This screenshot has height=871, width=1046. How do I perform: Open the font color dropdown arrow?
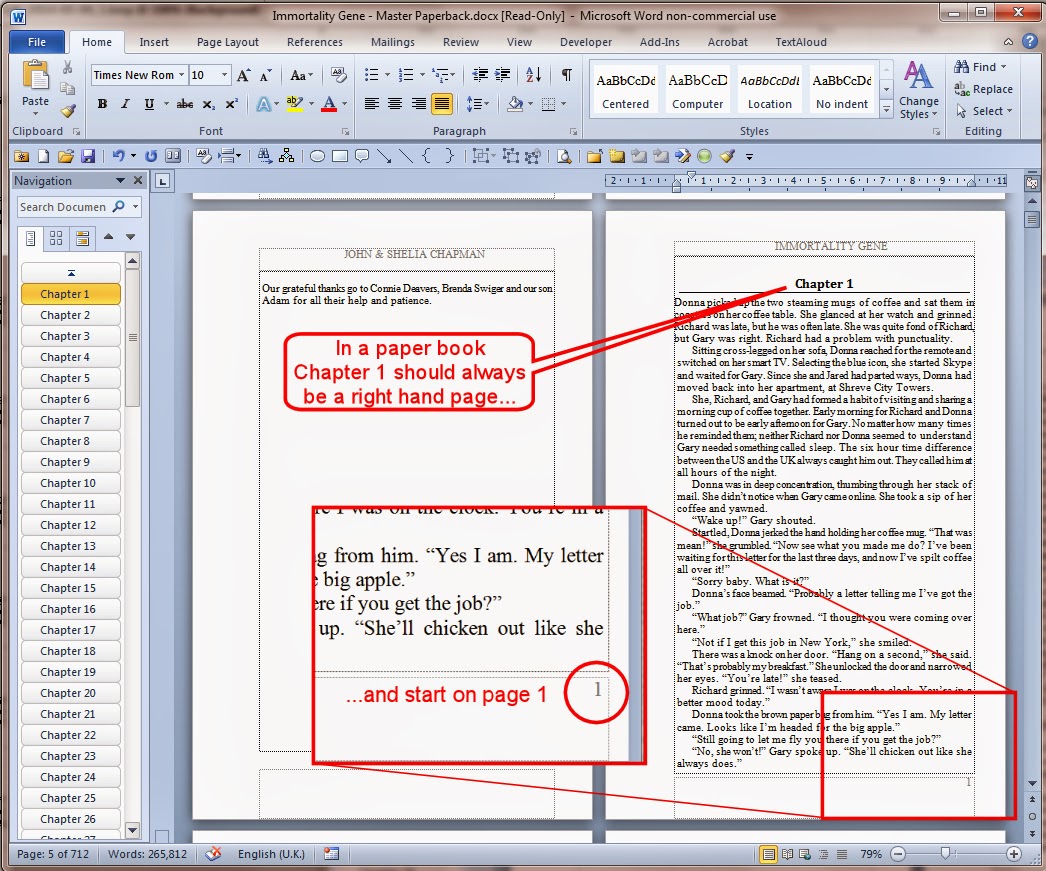(x=344, y=104)
